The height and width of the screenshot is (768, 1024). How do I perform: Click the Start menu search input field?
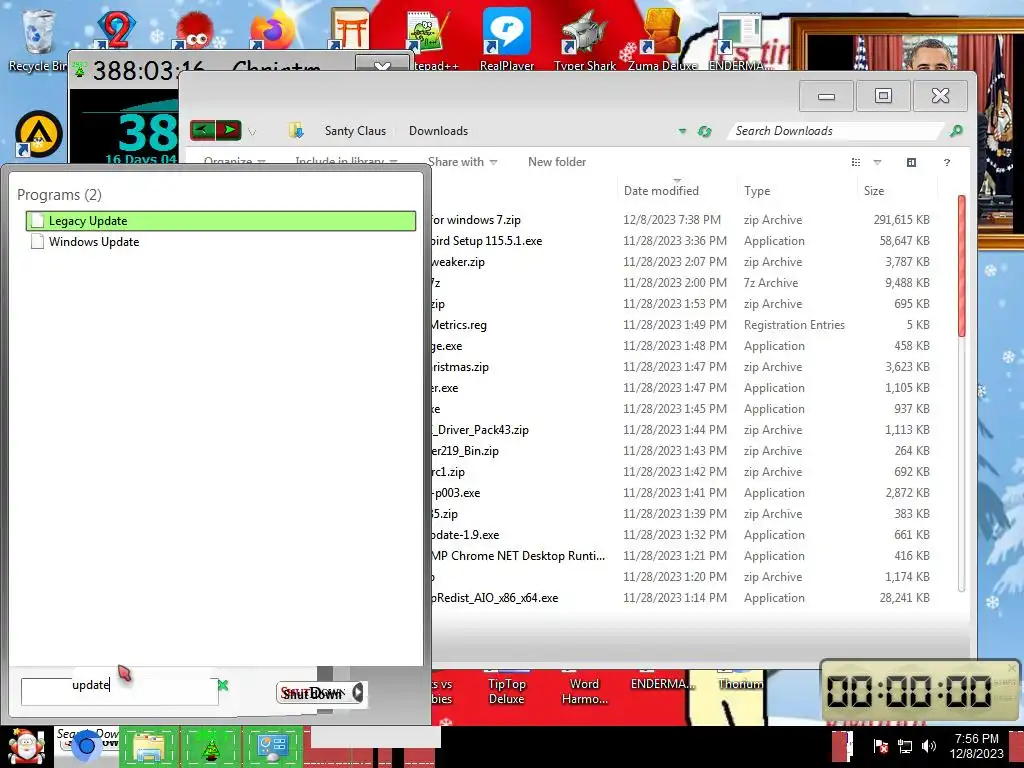click(x=120, y=691)
